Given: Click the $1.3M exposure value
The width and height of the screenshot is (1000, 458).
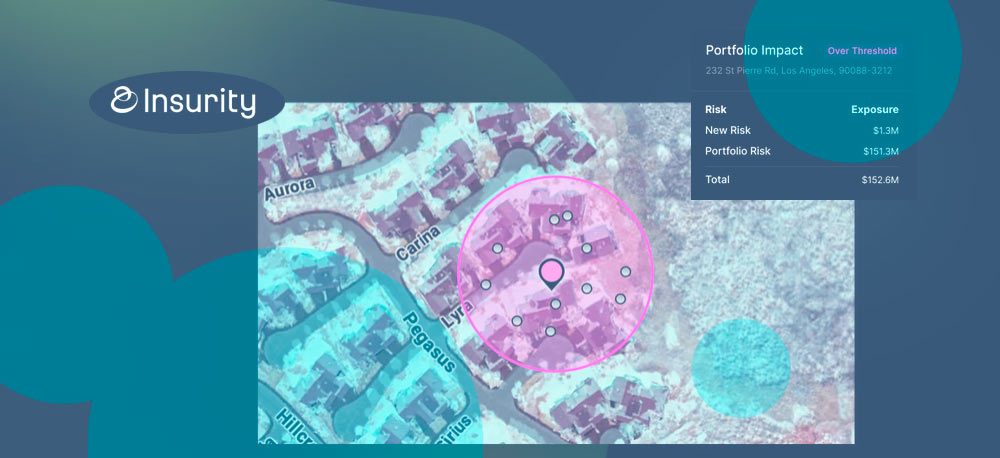Looking at the screenshot, I should (886, 131).
